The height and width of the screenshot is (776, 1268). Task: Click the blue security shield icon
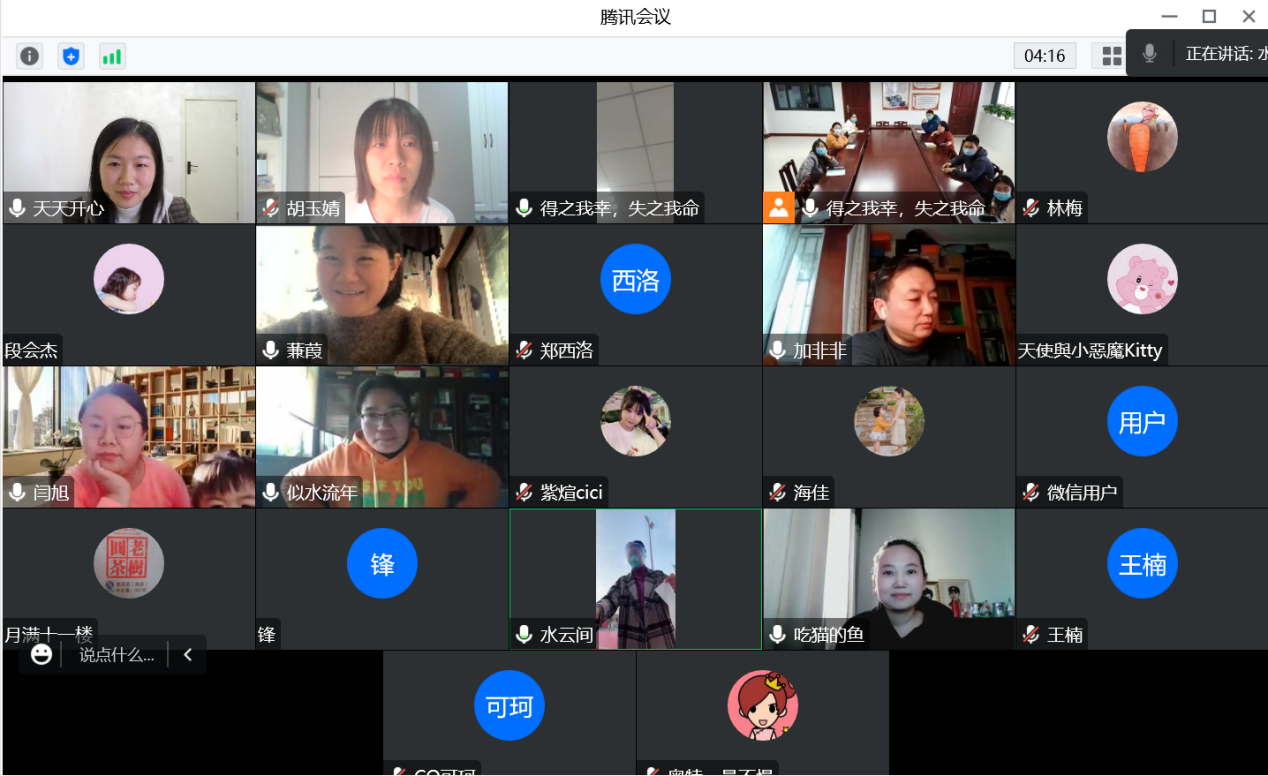70,56
